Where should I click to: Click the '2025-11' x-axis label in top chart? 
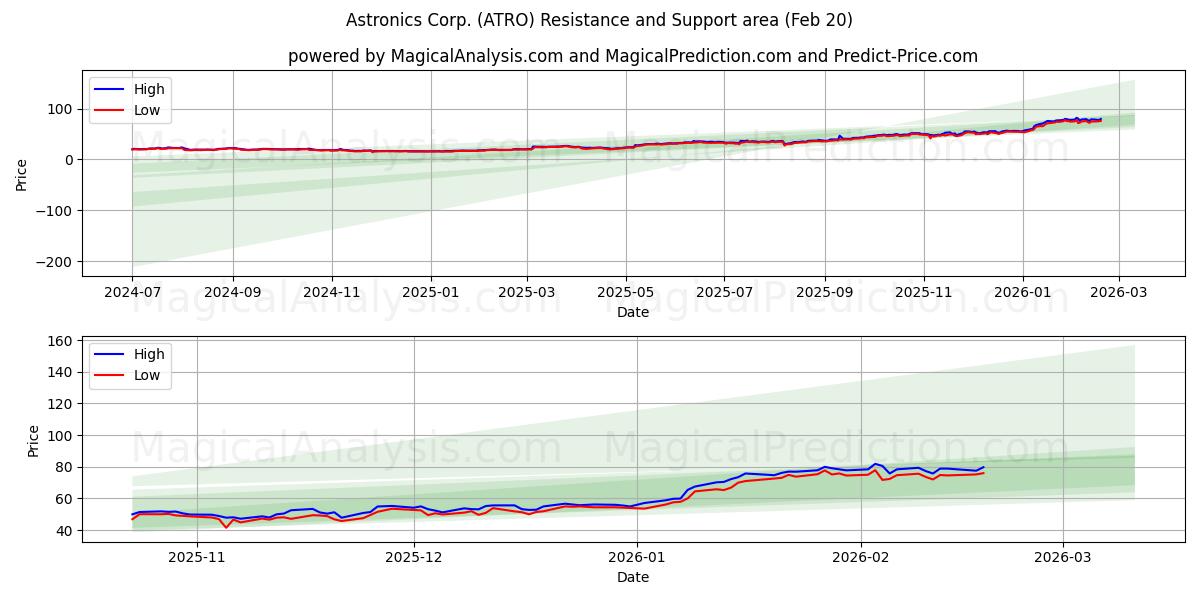coord(925,294)
